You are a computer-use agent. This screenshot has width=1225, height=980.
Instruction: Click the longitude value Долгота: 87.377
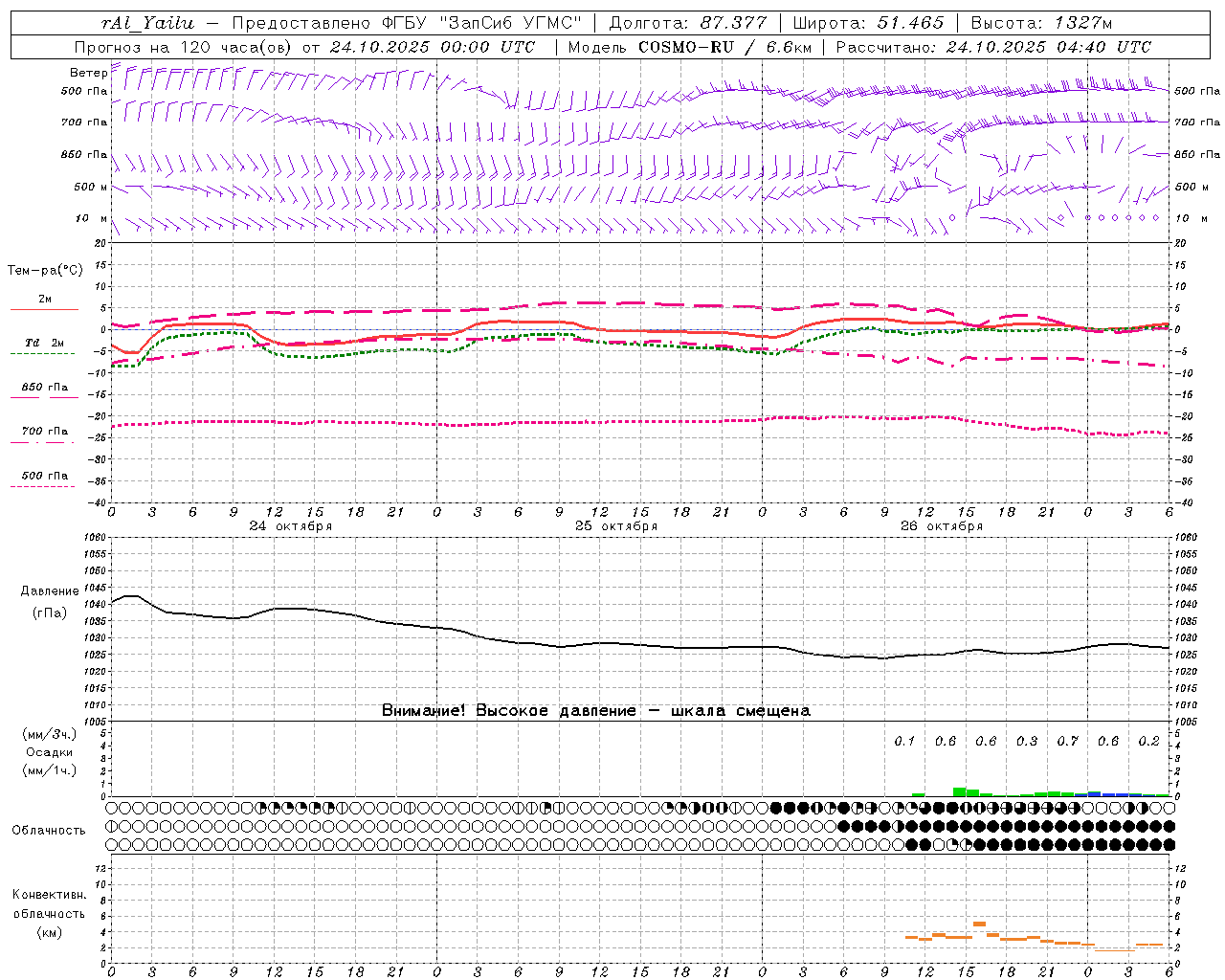[x=688, y=24]
